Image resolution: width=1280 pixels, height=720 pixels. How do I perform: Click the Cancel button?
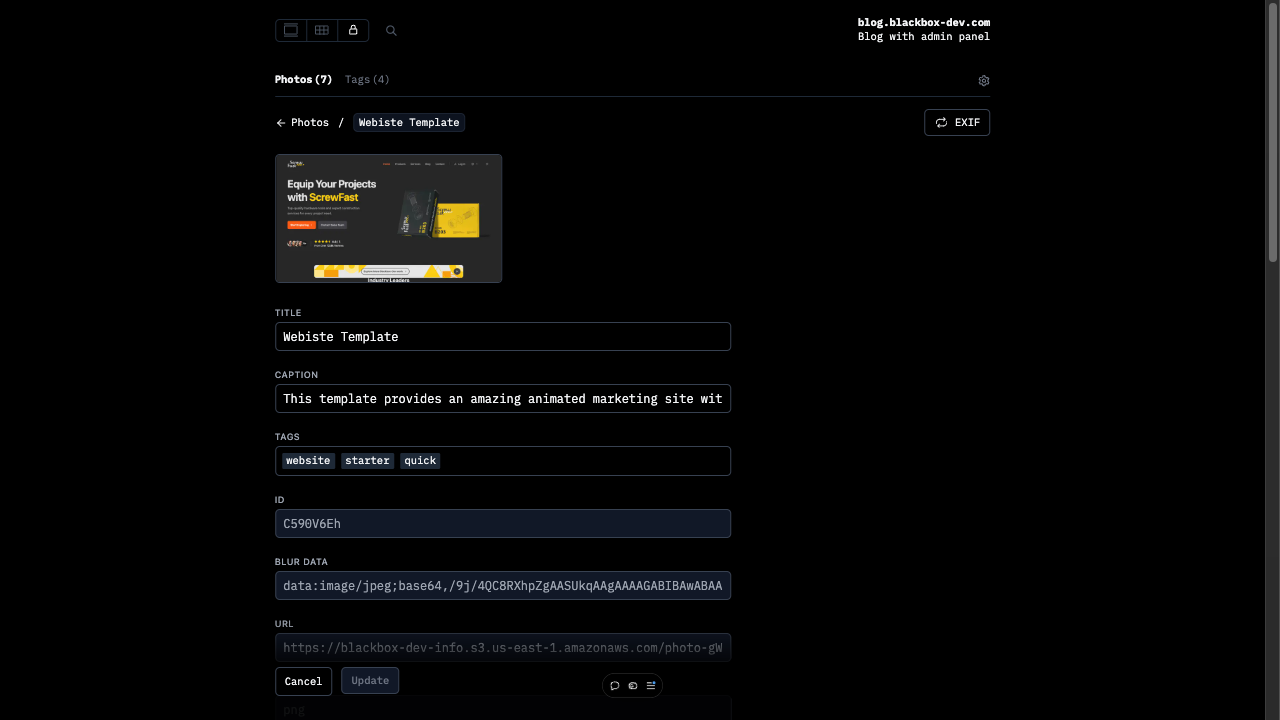[x=303, y=681]
